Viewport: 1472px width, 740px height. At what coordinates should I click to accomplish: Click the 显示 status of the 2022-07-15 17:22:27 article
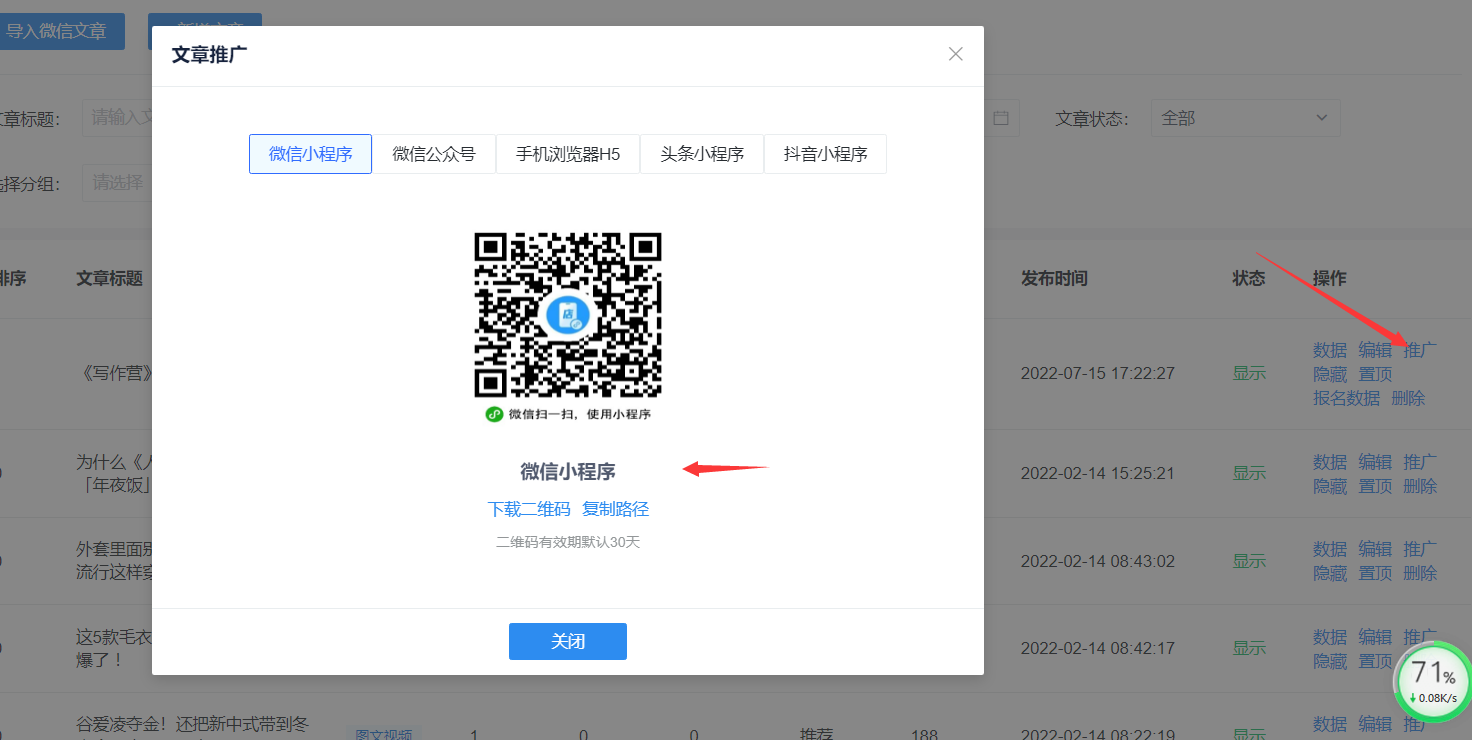tap(1249, 373)
